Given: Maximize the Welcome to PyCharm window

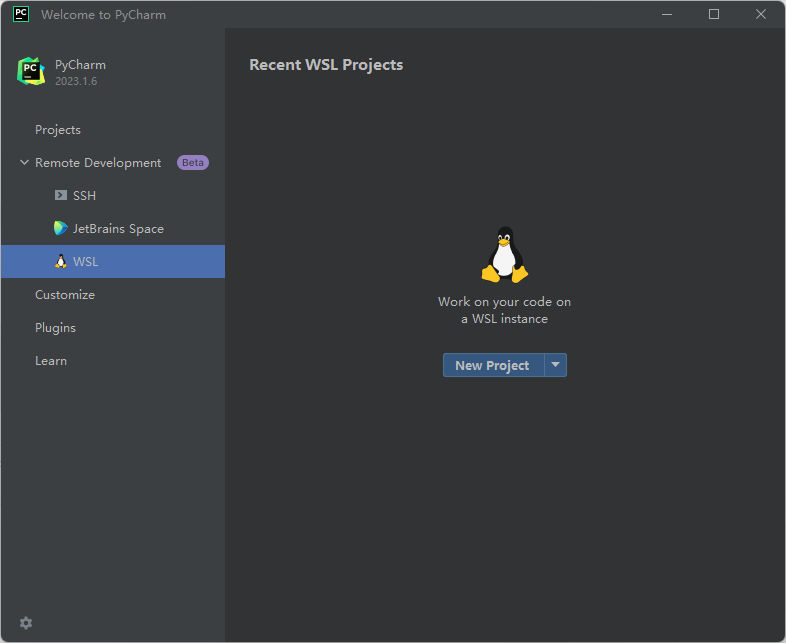Looking at the screenshot, I should tap(714, 14).
